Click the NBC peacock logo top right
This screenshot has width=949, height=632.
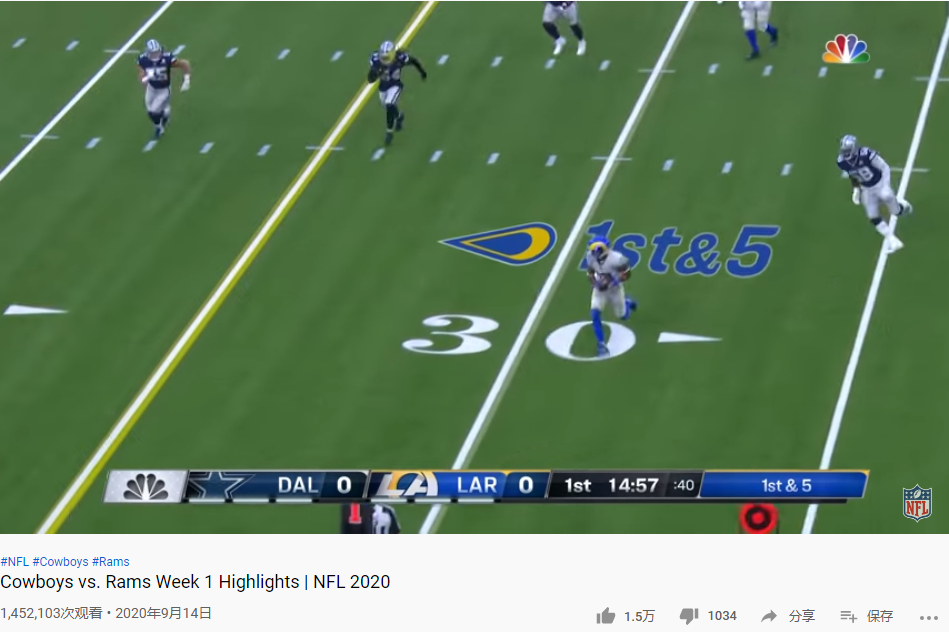tap(845, 49)
